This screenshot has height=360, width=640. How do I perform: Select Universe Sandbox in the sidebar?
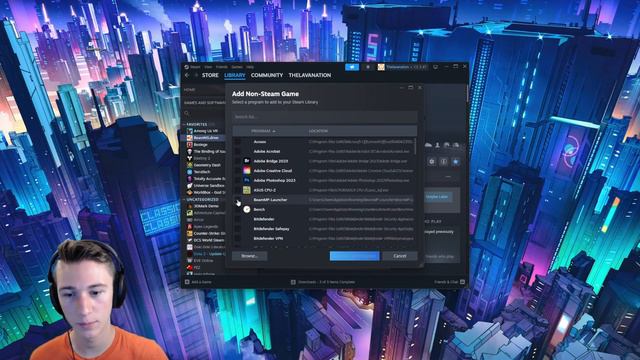click(x=206, y=185)
